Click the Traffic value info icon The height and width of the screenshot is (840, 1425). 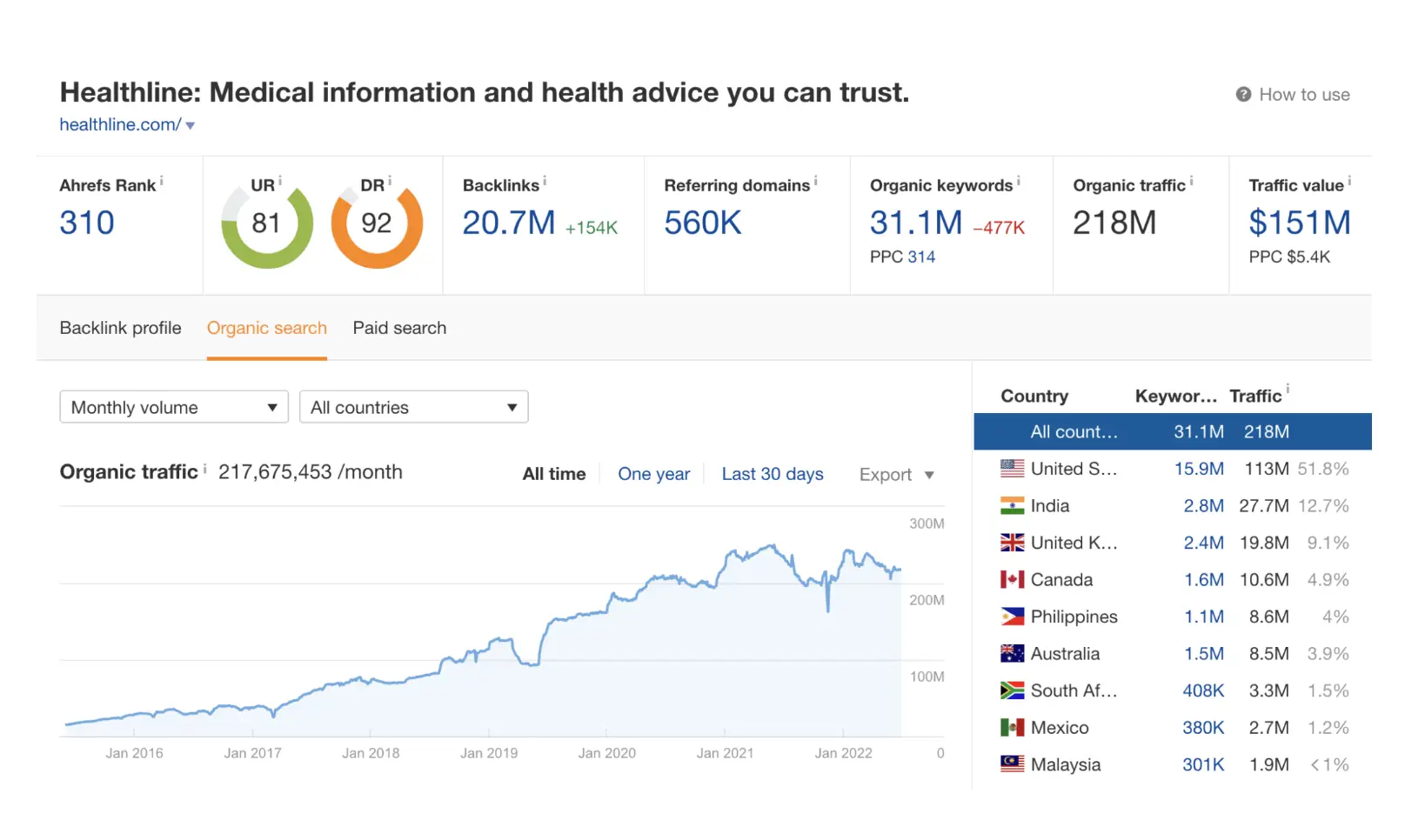click(1349, 181)
